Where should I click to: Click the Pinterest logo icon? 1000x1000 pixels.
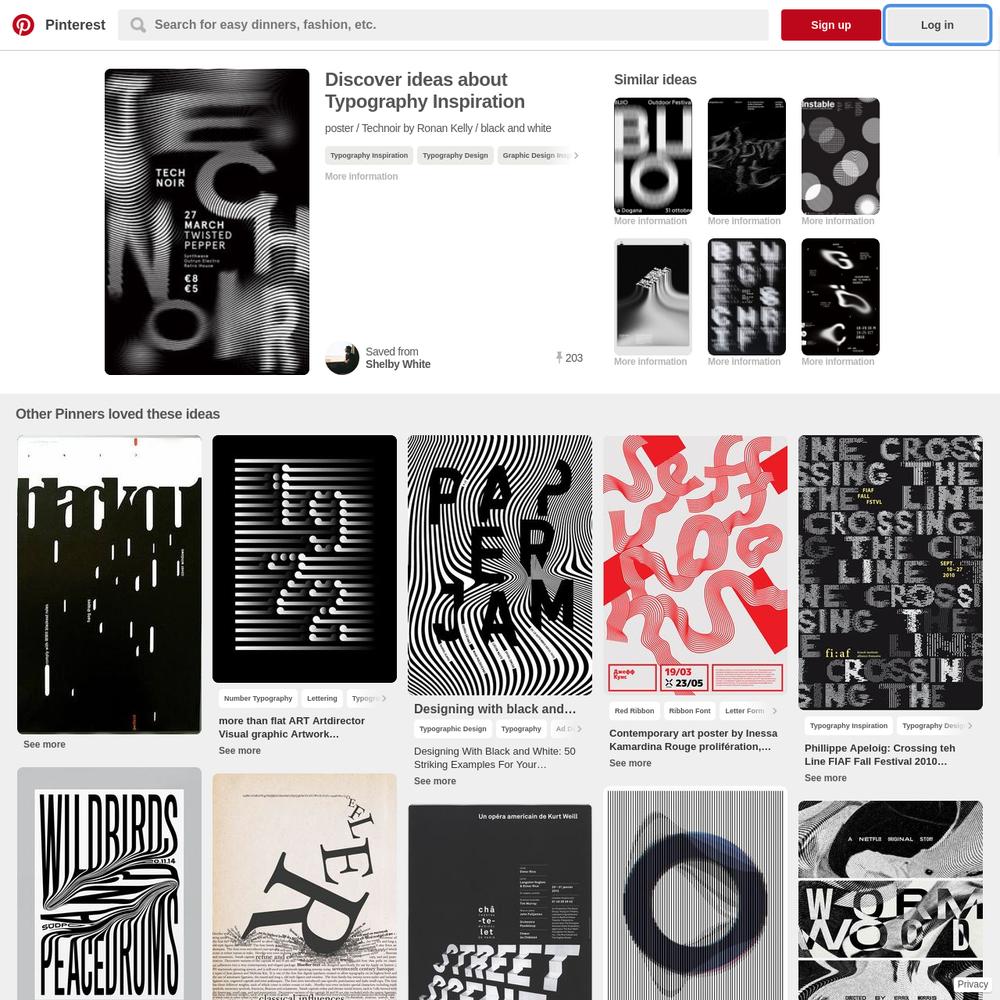click(x=24, y=25)
